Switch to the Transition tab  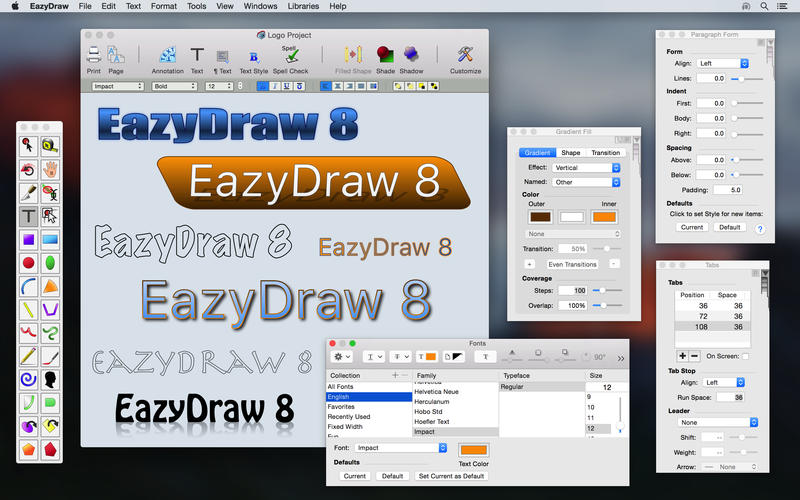pyautogui.click(x=606, y=153)
